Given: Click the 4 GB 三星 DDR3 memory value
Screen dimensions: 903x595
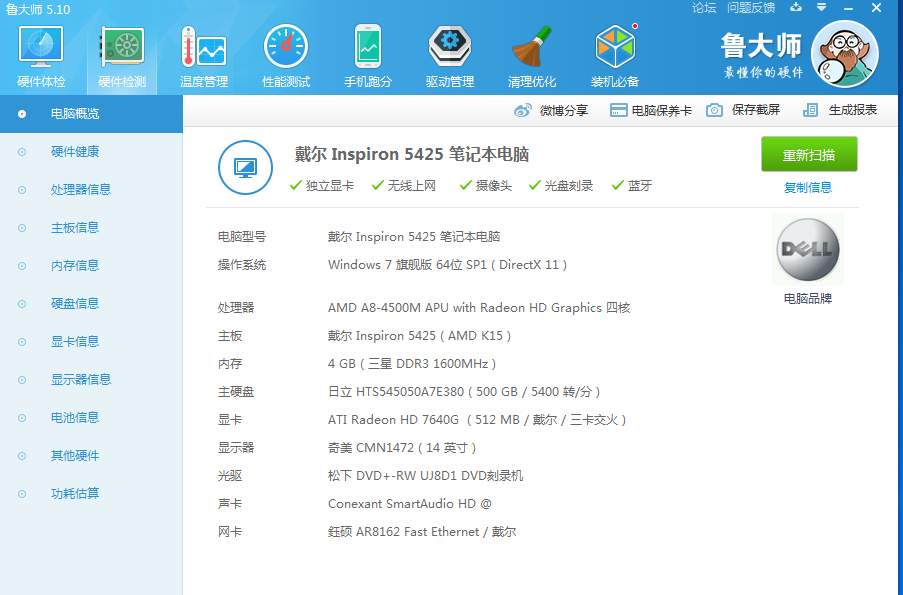Looking at the screenshot, I should 412,364.
